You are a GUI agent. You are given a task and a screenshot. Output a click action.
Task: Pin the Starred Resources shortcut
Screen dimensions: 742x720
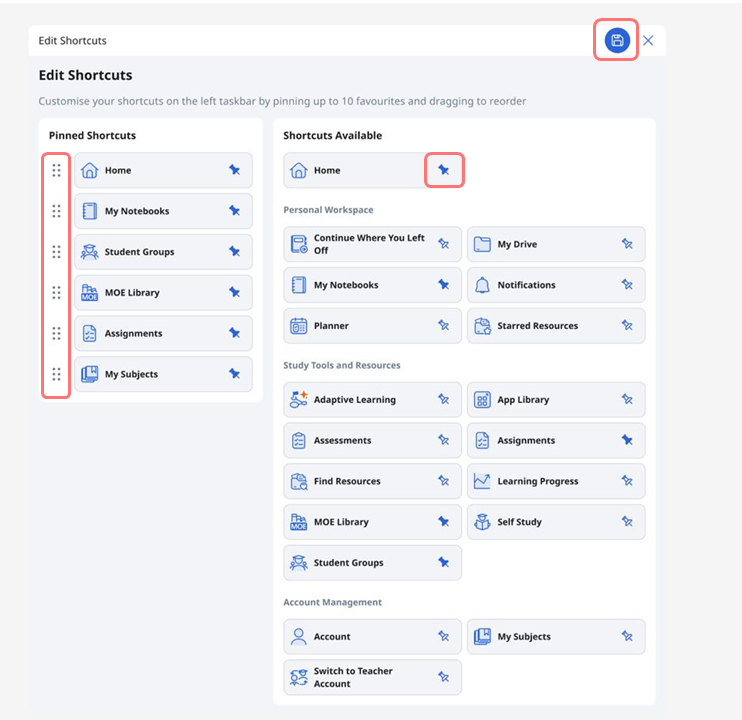click(627, 326)
